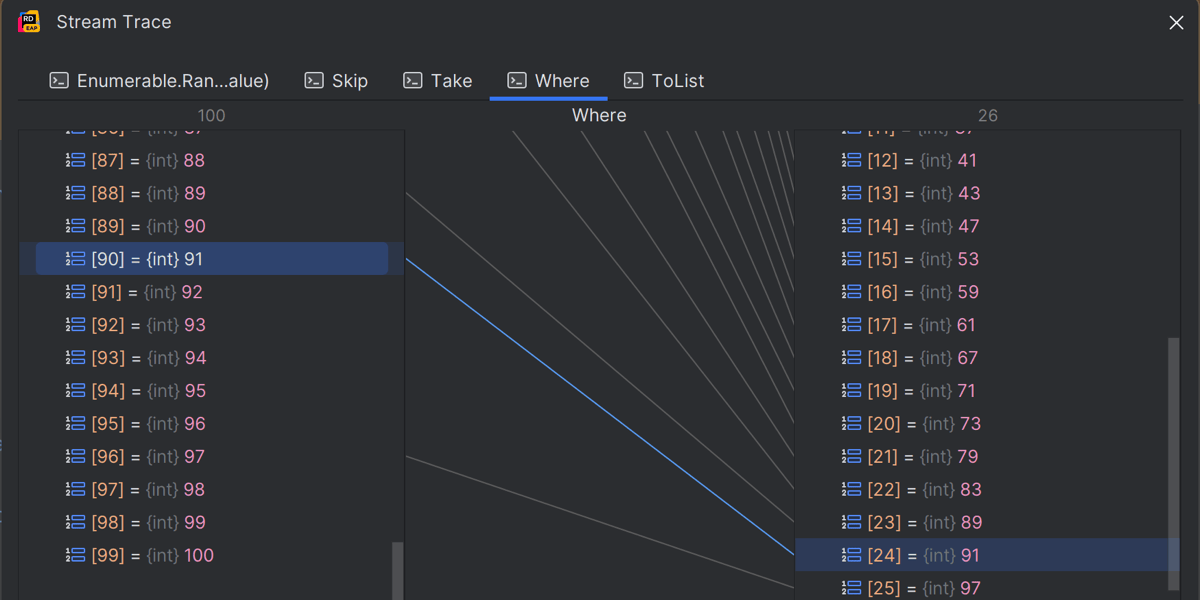The image size is (1200, 600).
Task: Open the Enumerable.Range tab
Action: 160,81
